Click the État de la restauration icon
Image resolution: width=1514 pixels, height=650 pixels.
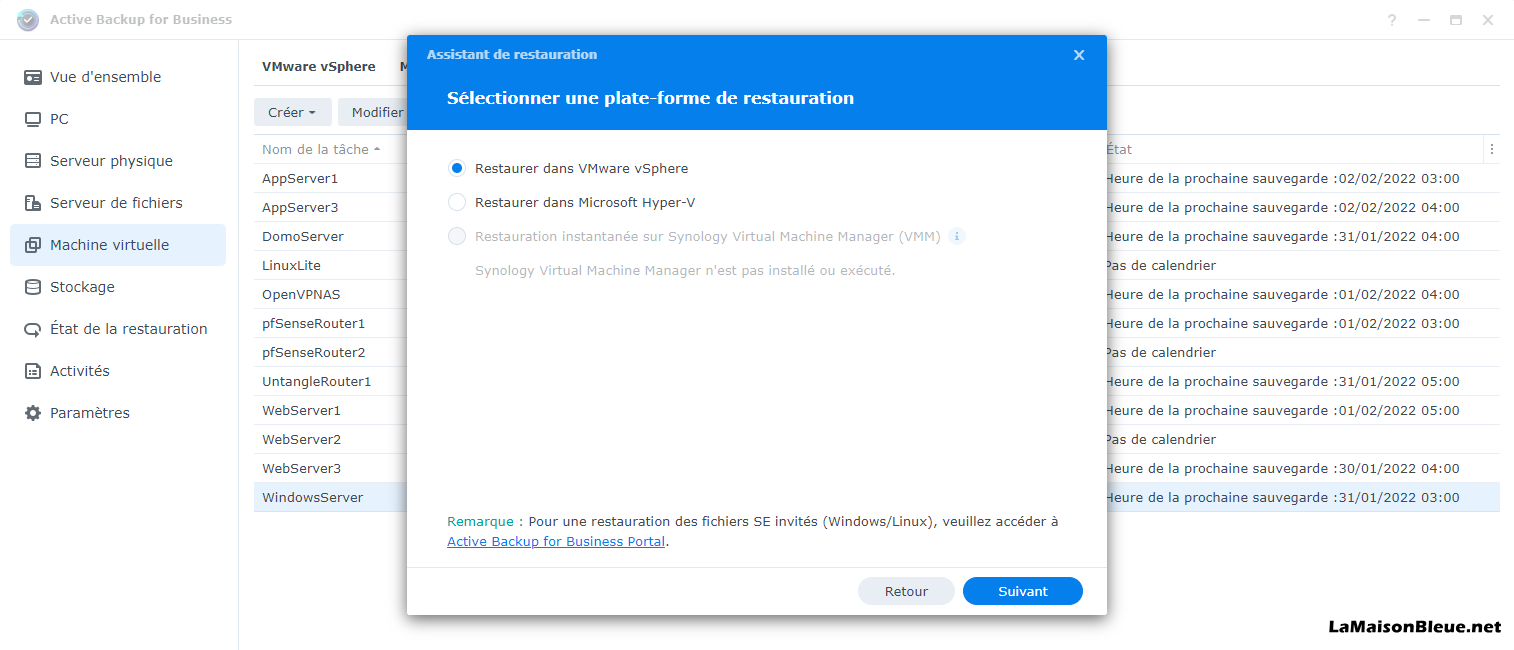pyautogui.click(x=33, y=329)
